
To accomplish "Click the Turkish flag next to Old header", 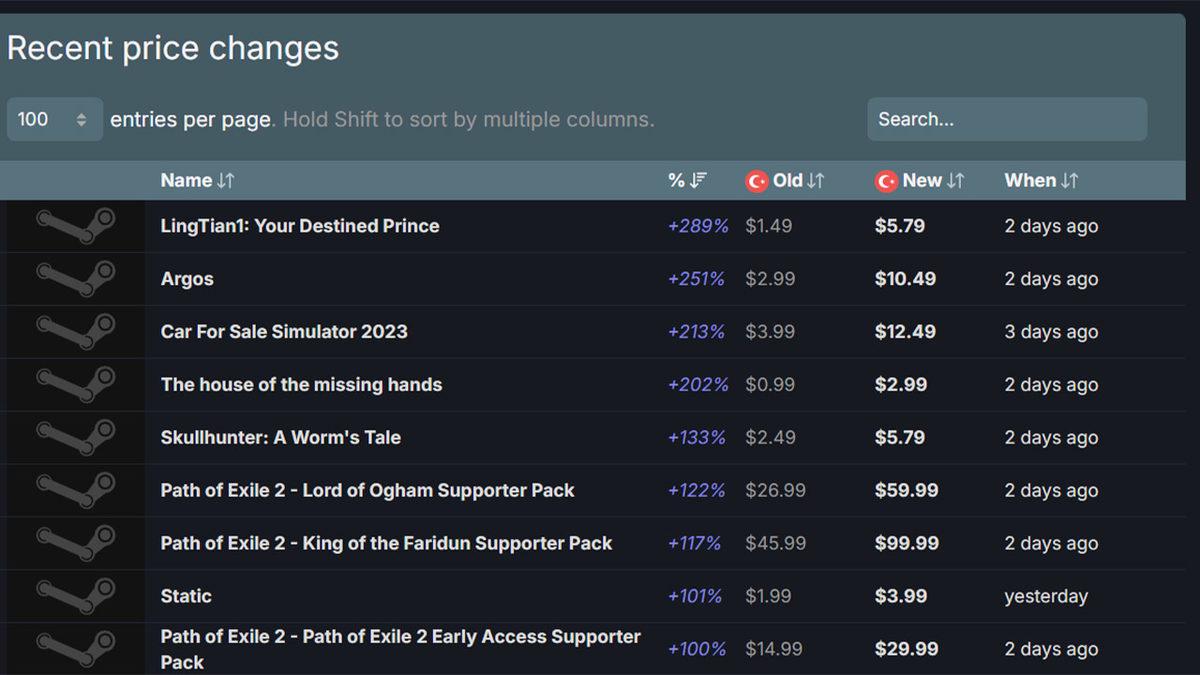I will point(756,181).
